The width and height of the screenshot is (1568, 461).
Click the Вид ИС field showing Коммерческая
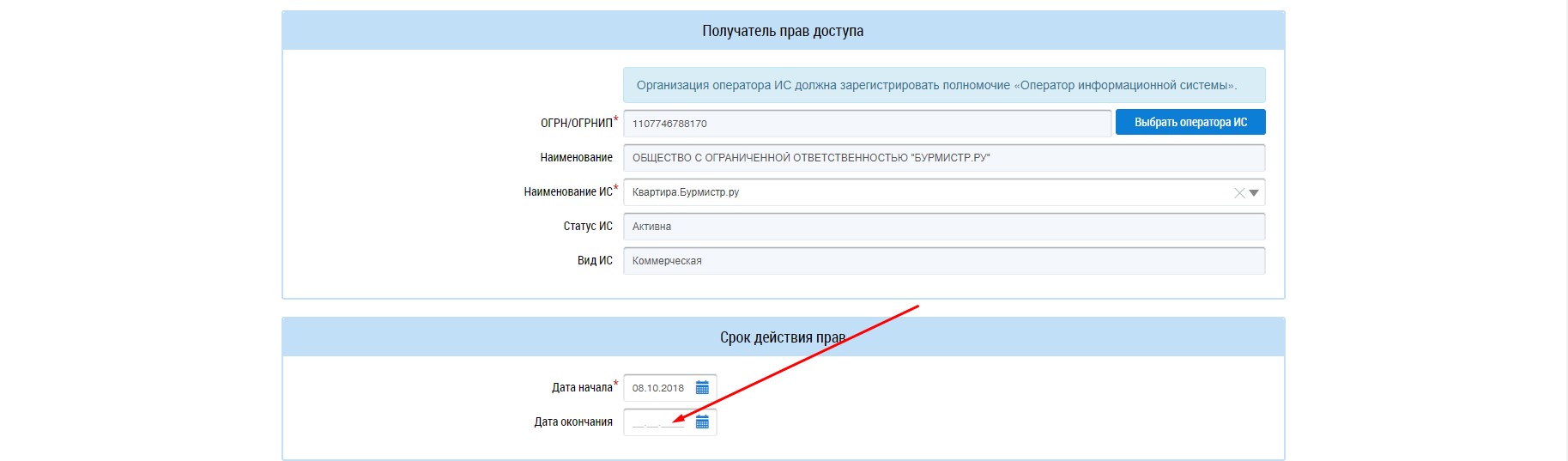tap(944, 261)
